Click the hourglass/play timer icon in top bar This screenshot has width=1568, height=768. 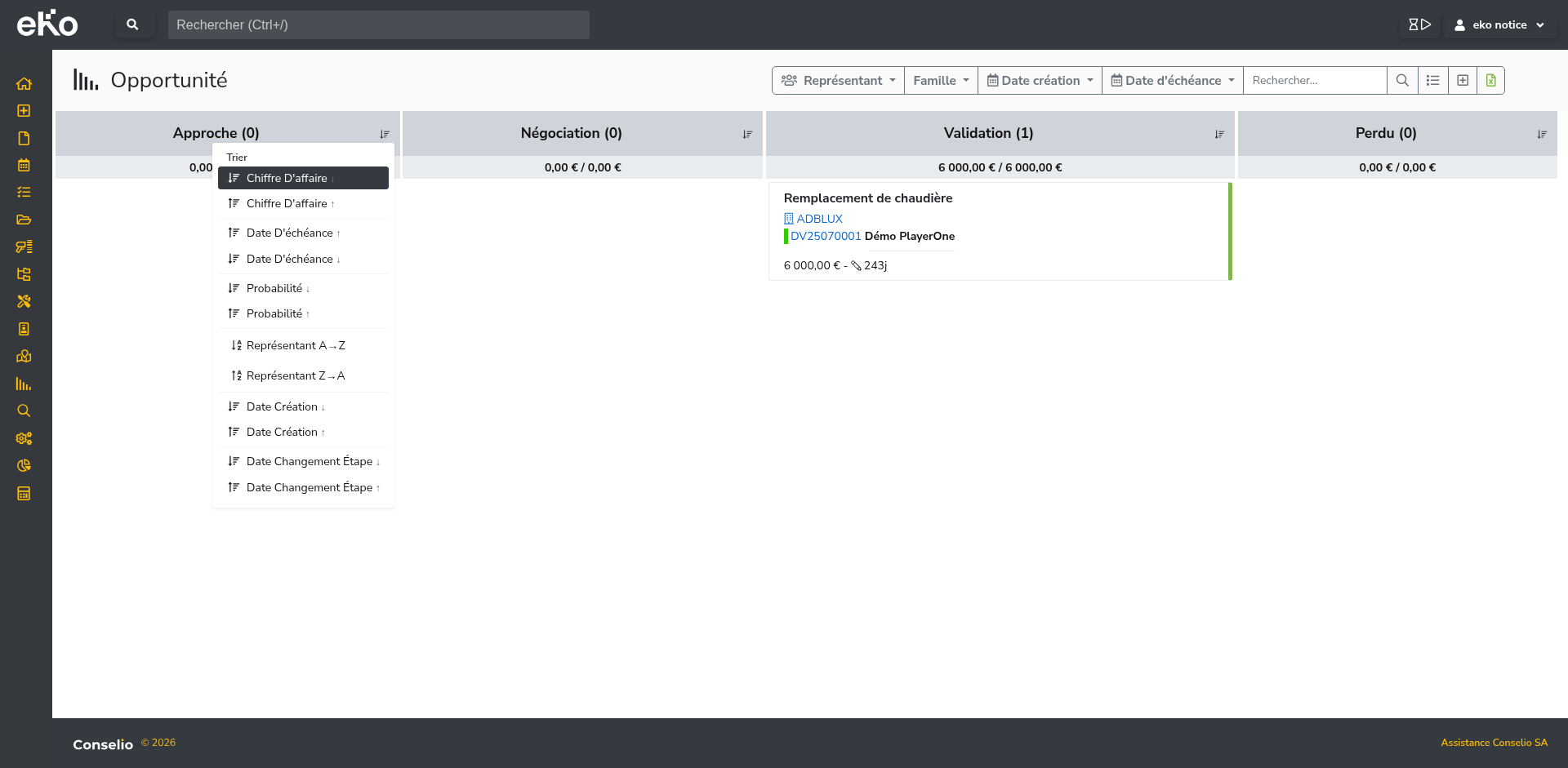1419,24
